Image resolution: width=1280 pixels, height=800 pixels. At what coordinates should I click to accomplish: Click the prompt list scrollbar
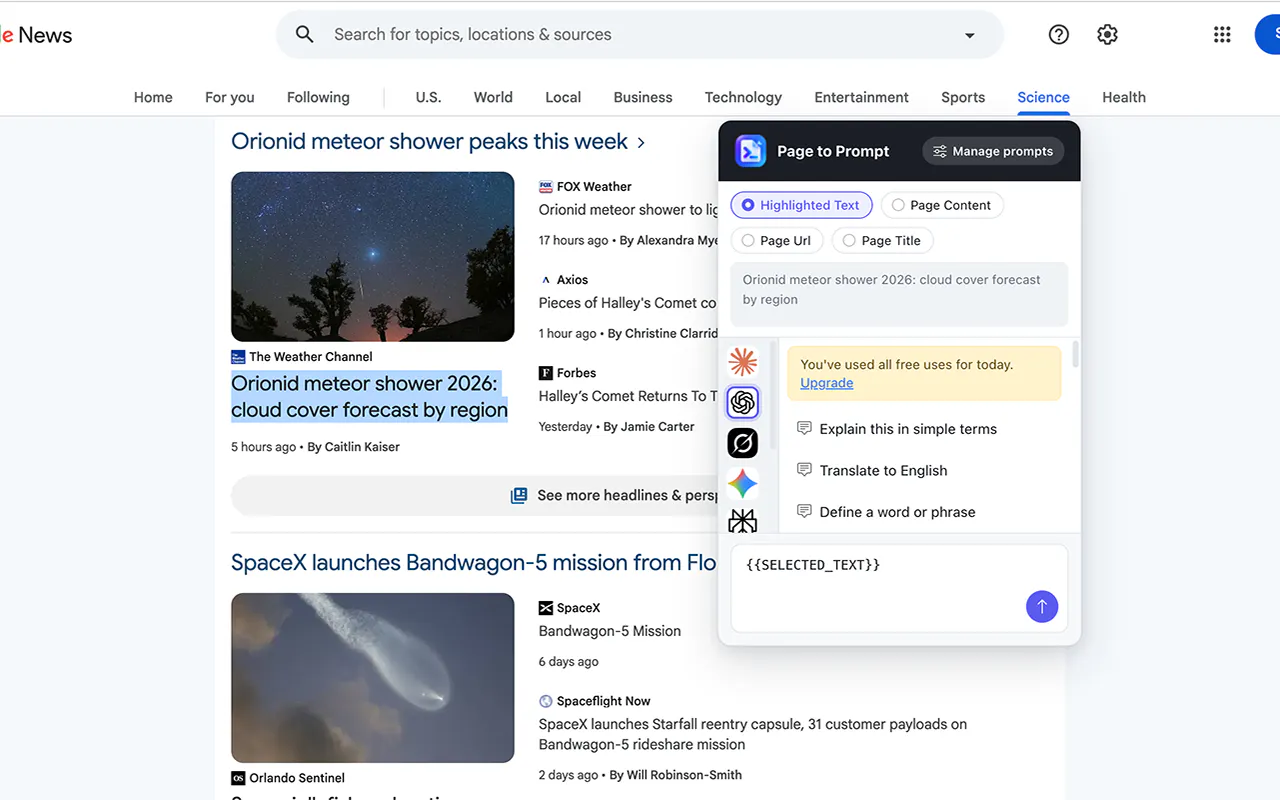[x=1076, y=354]
